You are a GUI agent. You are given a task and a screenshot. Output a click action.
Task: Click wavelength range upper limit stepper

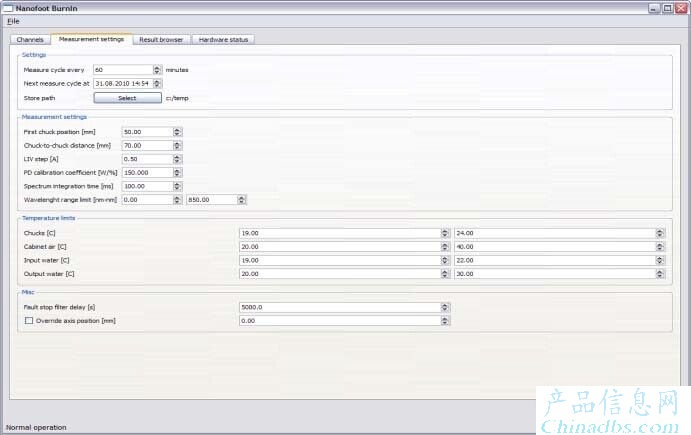241,200
